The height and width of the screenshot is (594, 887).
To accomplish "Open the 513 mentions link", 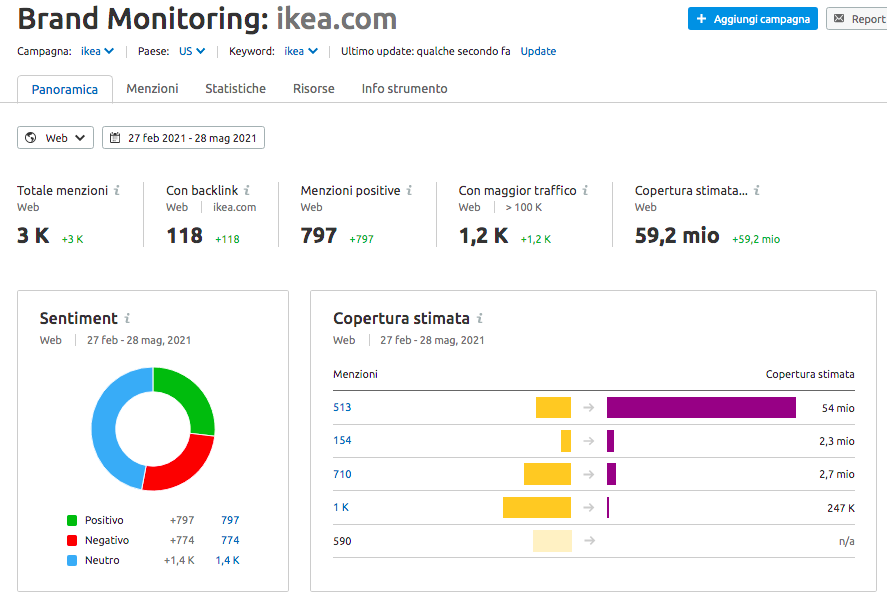I will 342,407.
